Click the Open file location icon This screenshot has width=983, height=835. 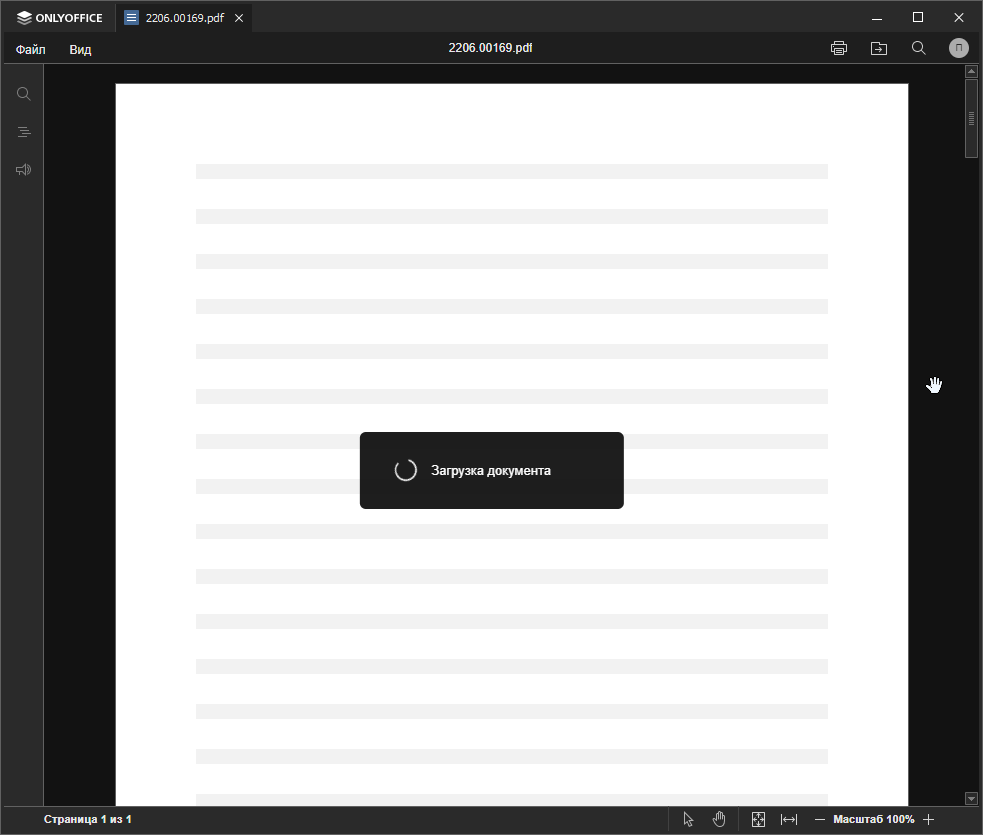(x=878, y=47)
